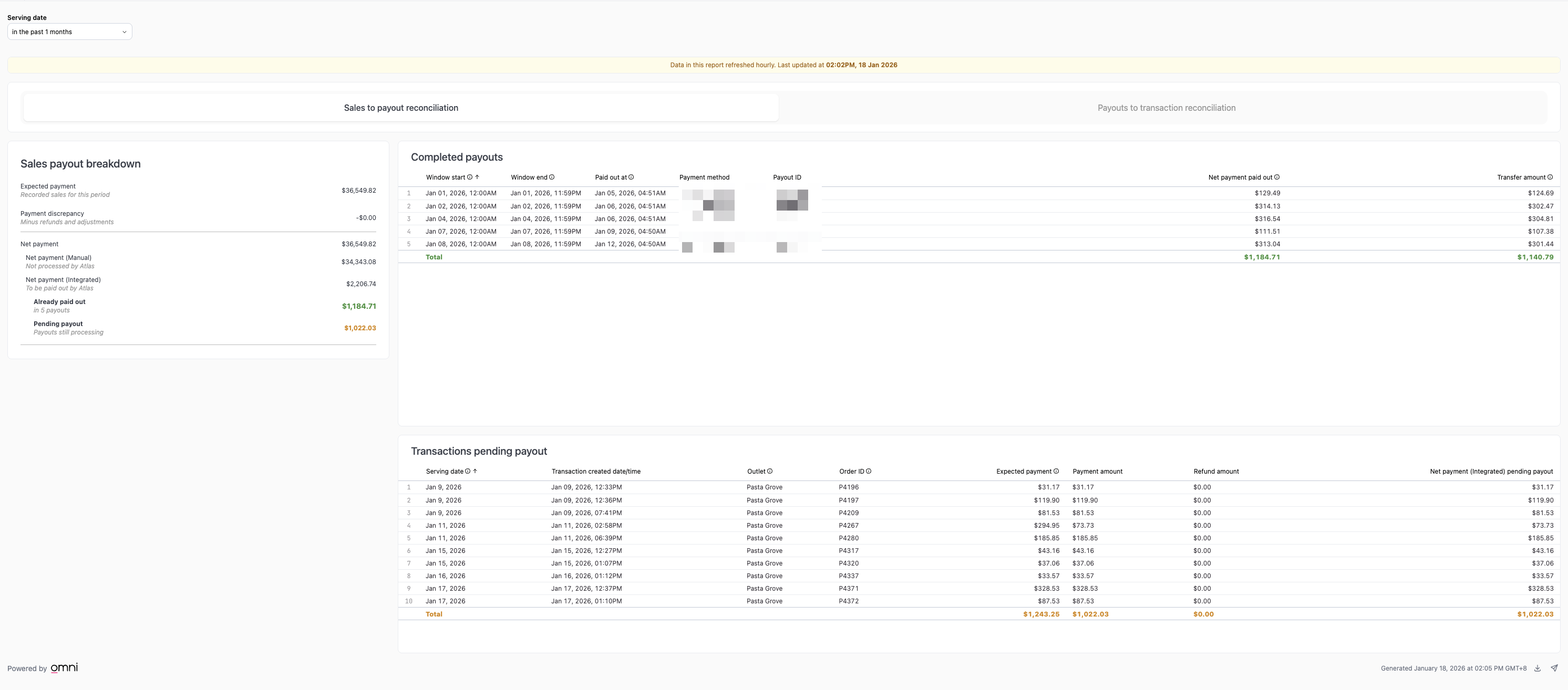Viewport: 1568px width, 690px height.
Task: Toggle sort order on the "Serving date" column
Action: (x=475, y=471)
